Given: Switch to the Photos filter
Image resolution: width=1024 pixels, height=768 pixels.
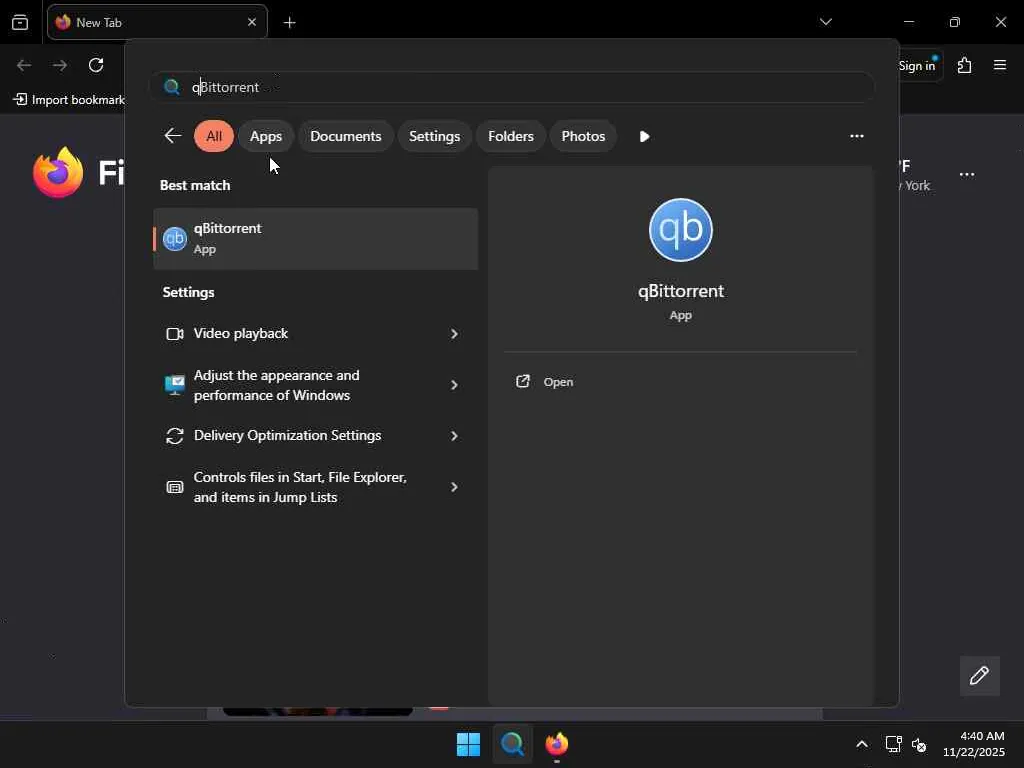Looking at the screenshot, I should (583, 136).
